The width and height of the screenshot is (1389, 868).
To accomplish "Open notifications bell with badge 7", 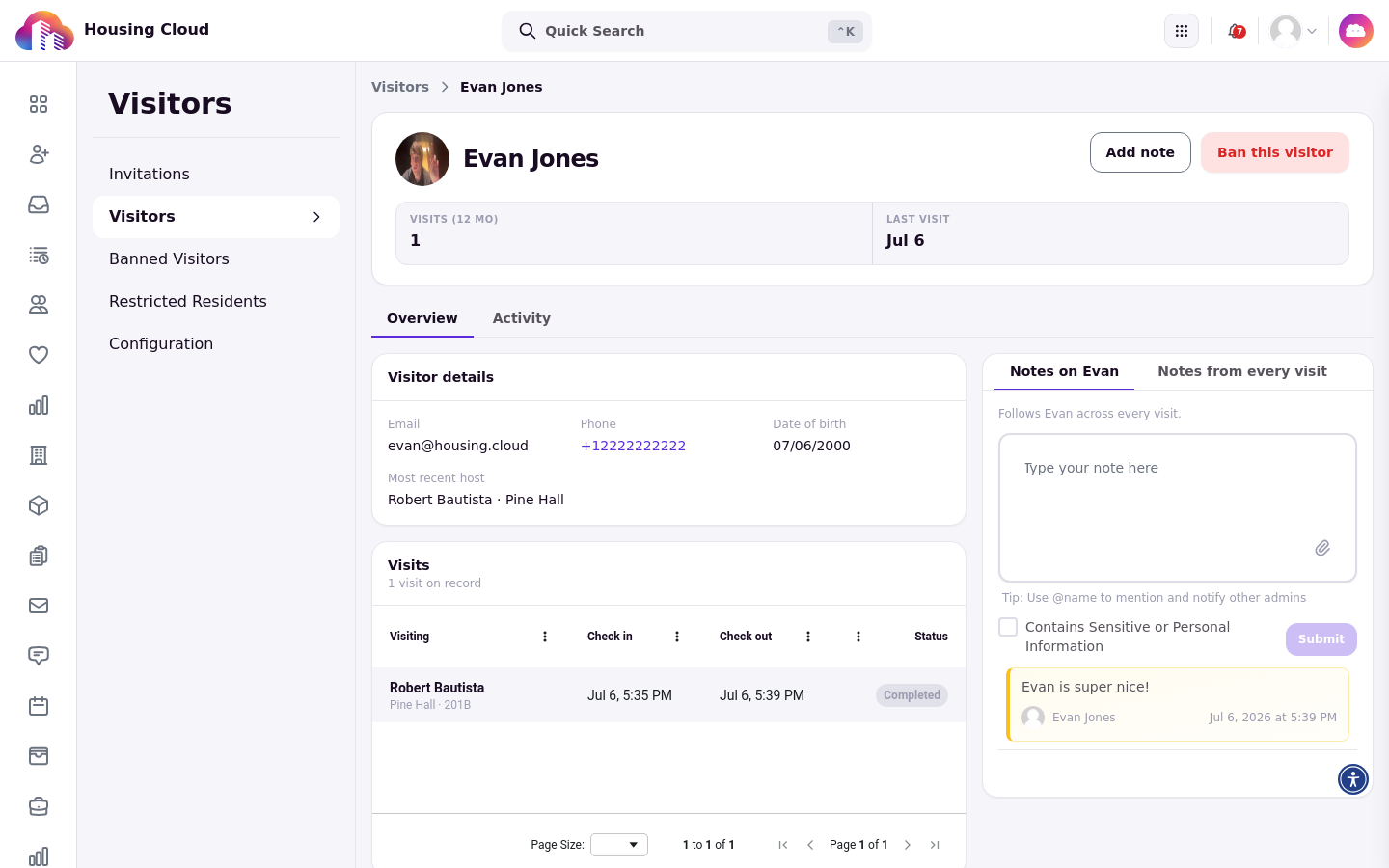I will pyautogui.click(x=1236, y=31).
